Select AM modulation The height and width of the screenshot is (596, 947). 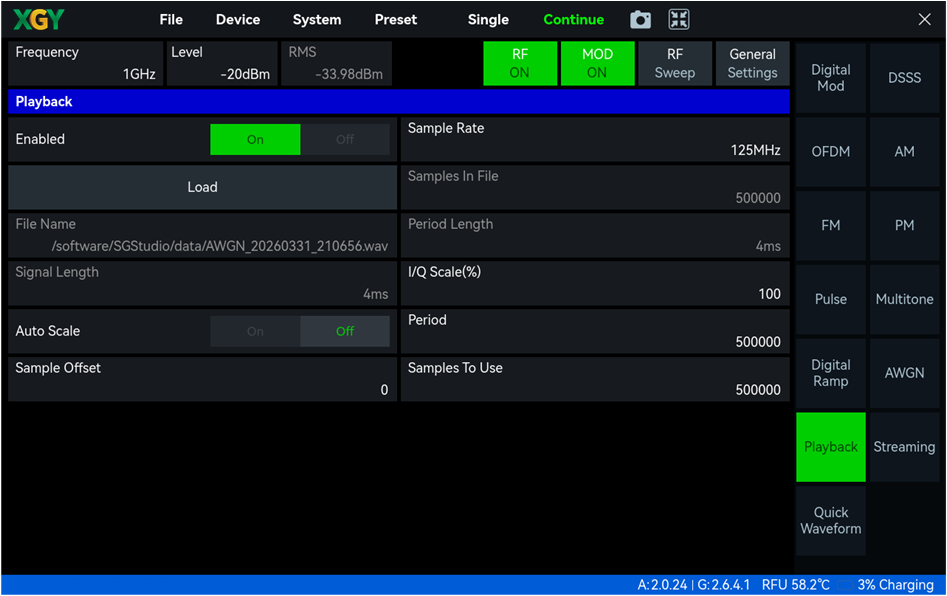coord(904,152)
